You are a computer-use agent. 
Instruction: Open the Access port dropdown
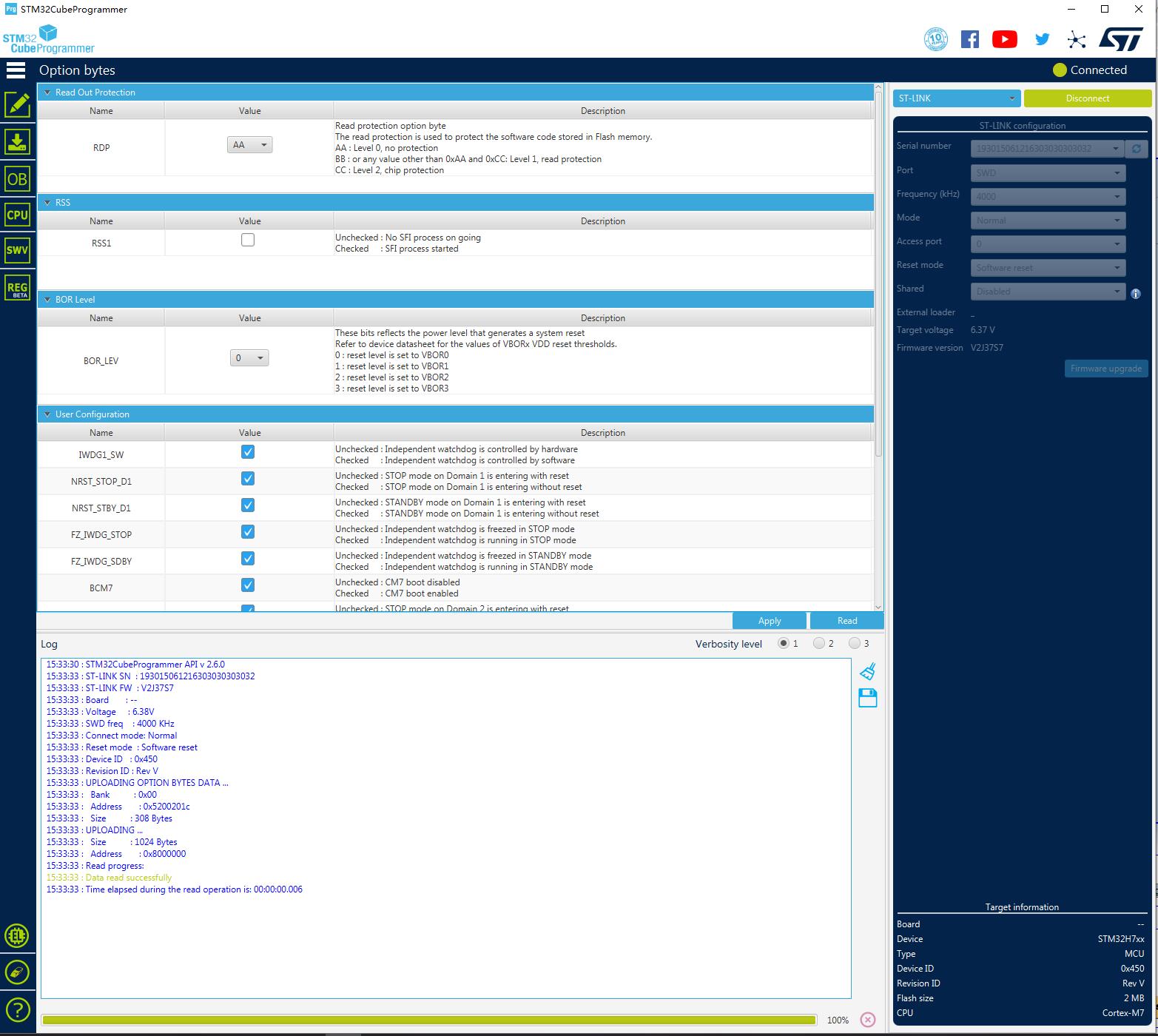[1048, 243]
